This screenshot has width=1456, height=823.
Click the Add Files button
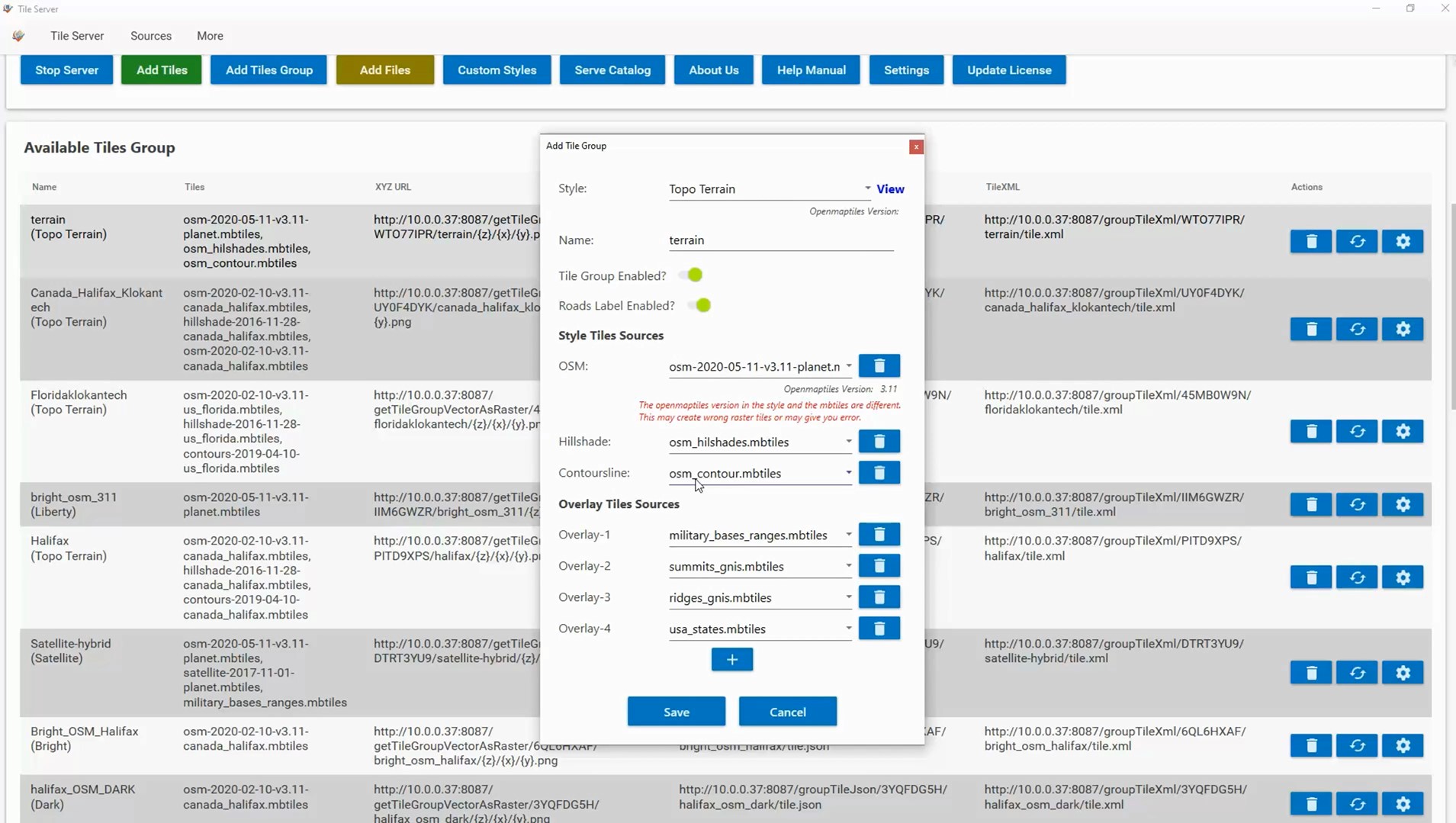pyautogui.click(x=385, y=70)
